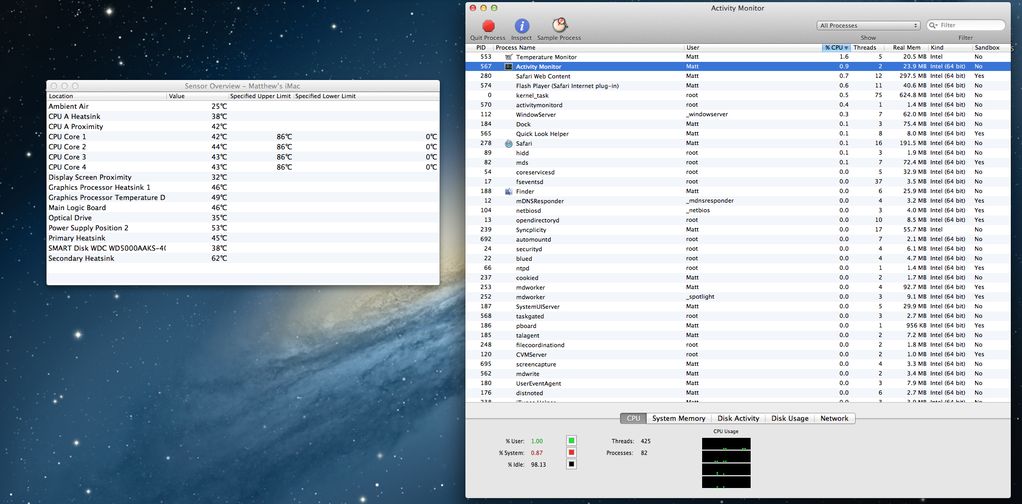Click the red Quit Process icon
The image size is (1022, 504).
(488, 26)
